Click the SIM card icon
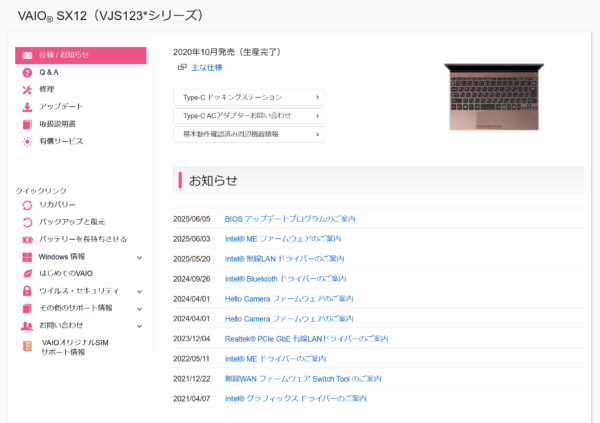This screenshot has height=423, width=600. (27, 346)
